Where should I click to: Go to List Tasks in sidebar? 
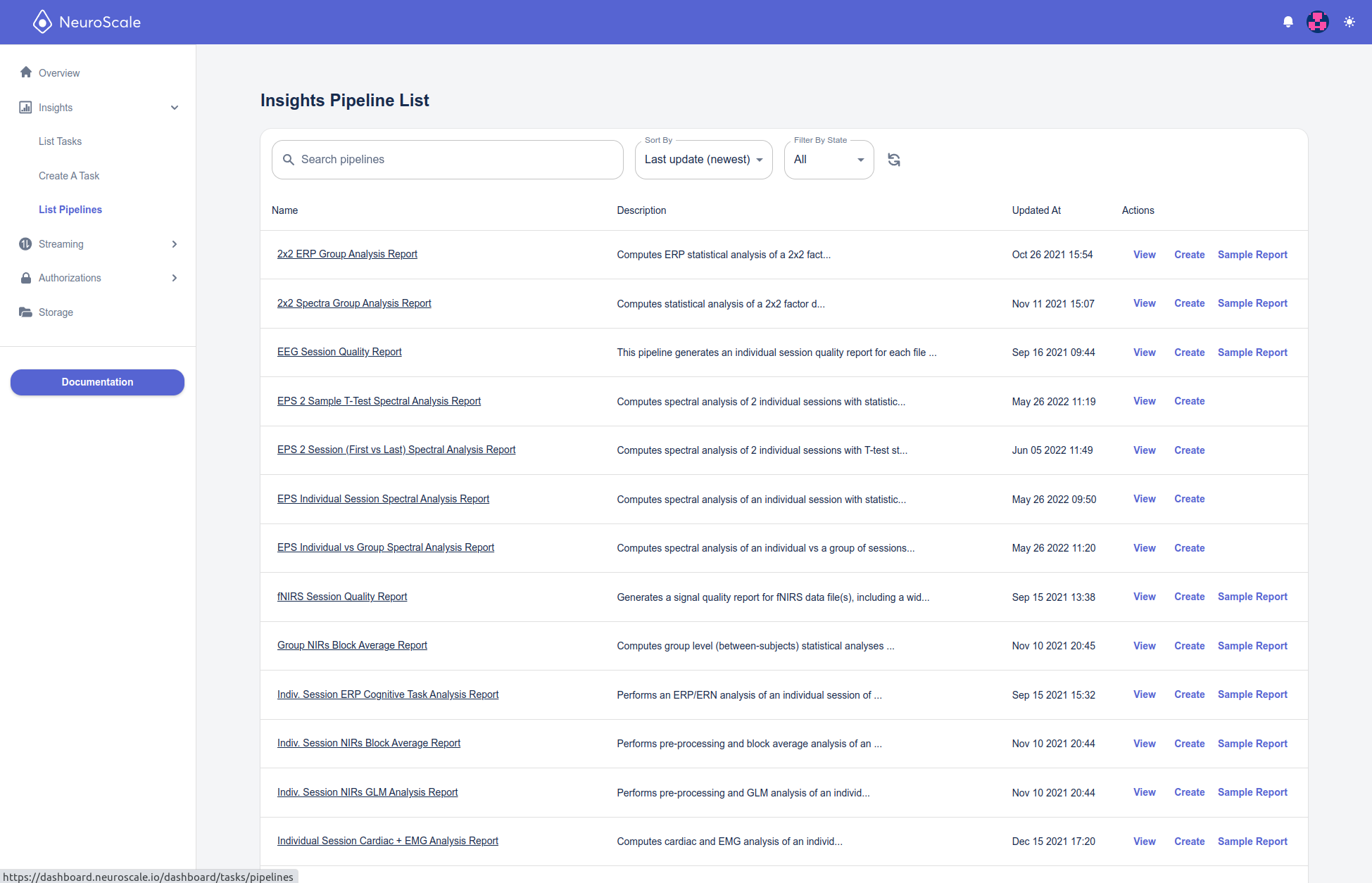[60, 141]
